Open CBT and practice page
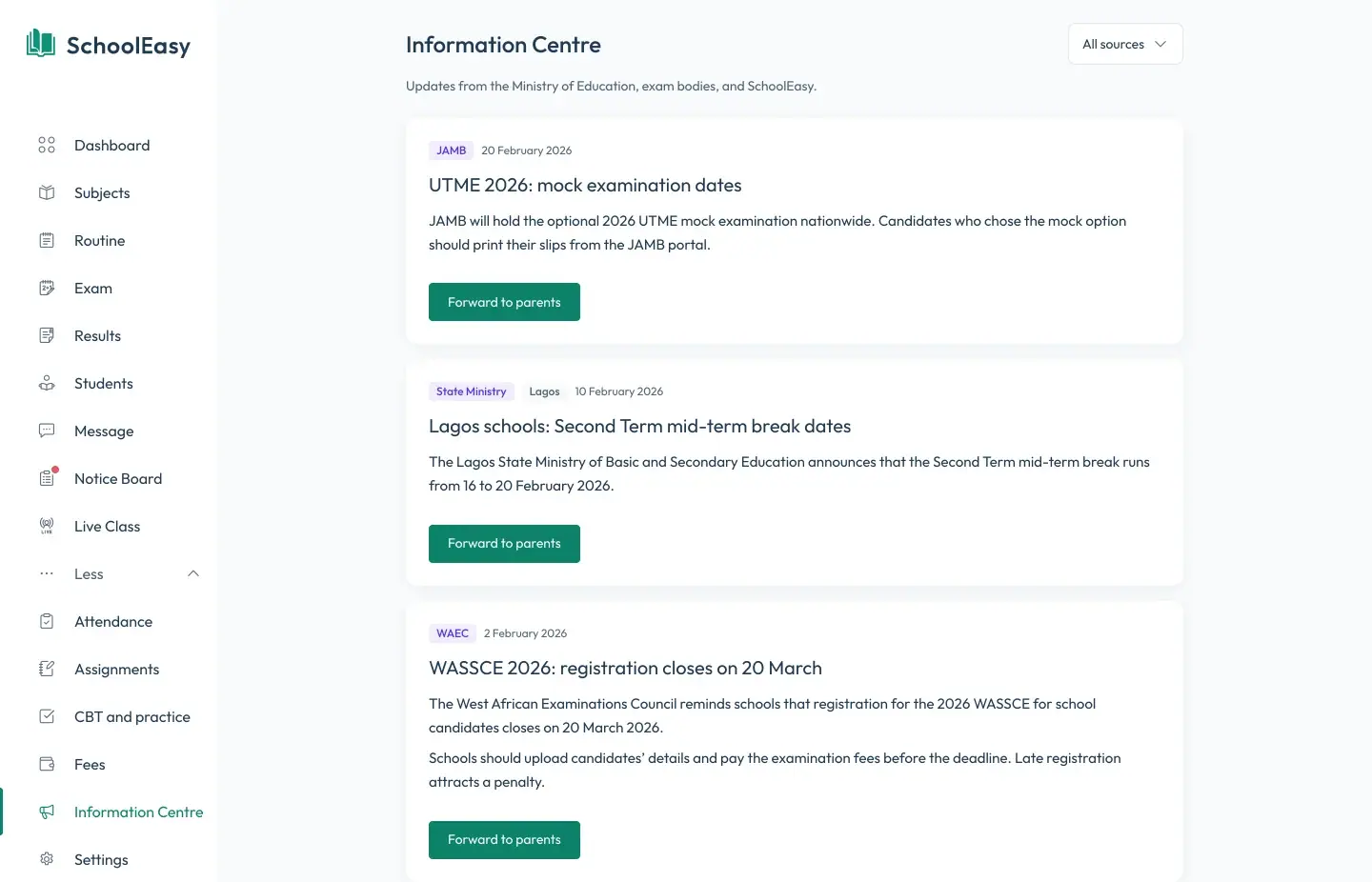Viewport: 1372px width, 882px height. click(x=132, y=716)
